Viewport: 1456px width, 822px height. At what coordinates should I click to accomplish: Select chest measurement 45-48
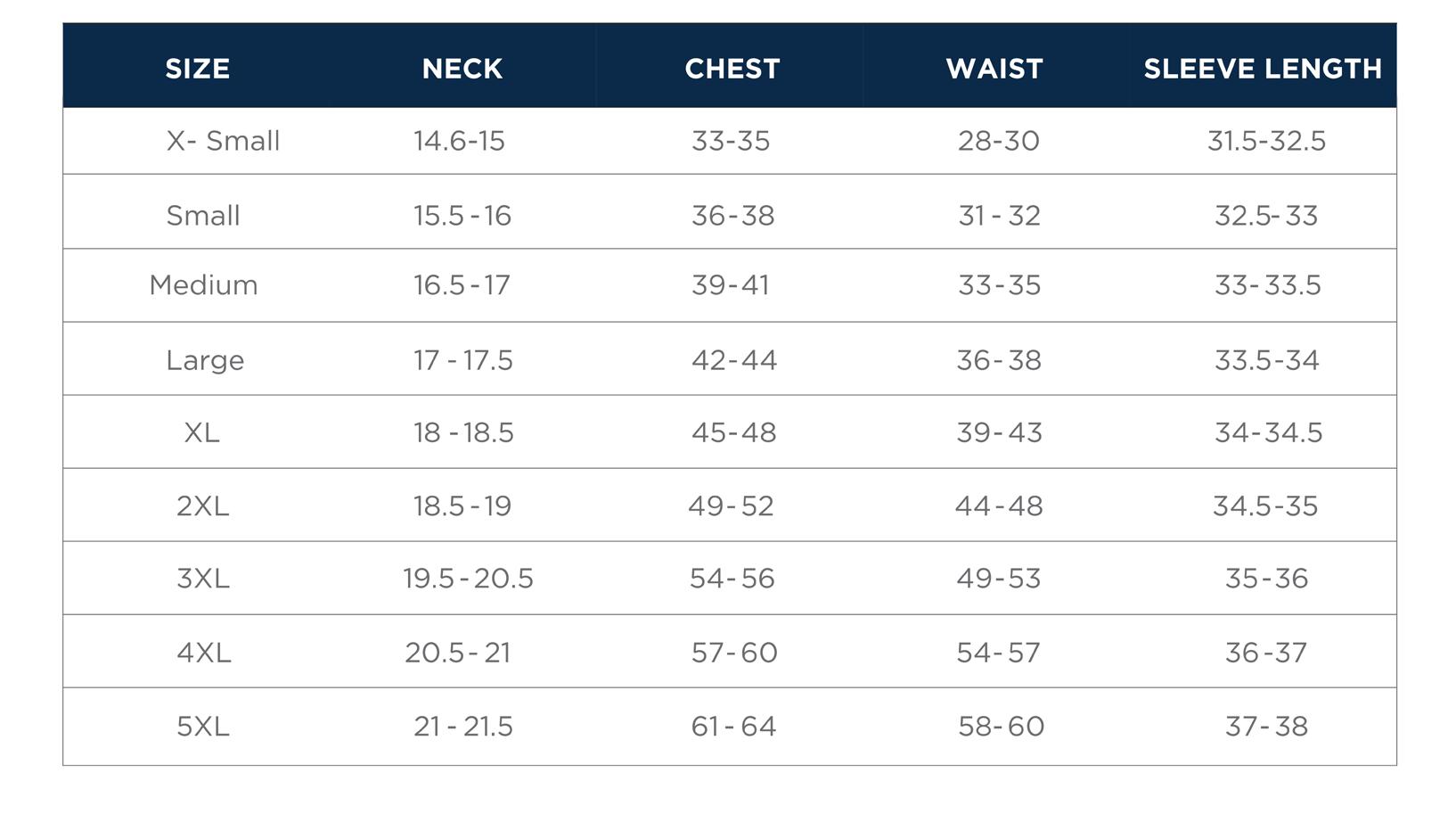pos(733,432)
